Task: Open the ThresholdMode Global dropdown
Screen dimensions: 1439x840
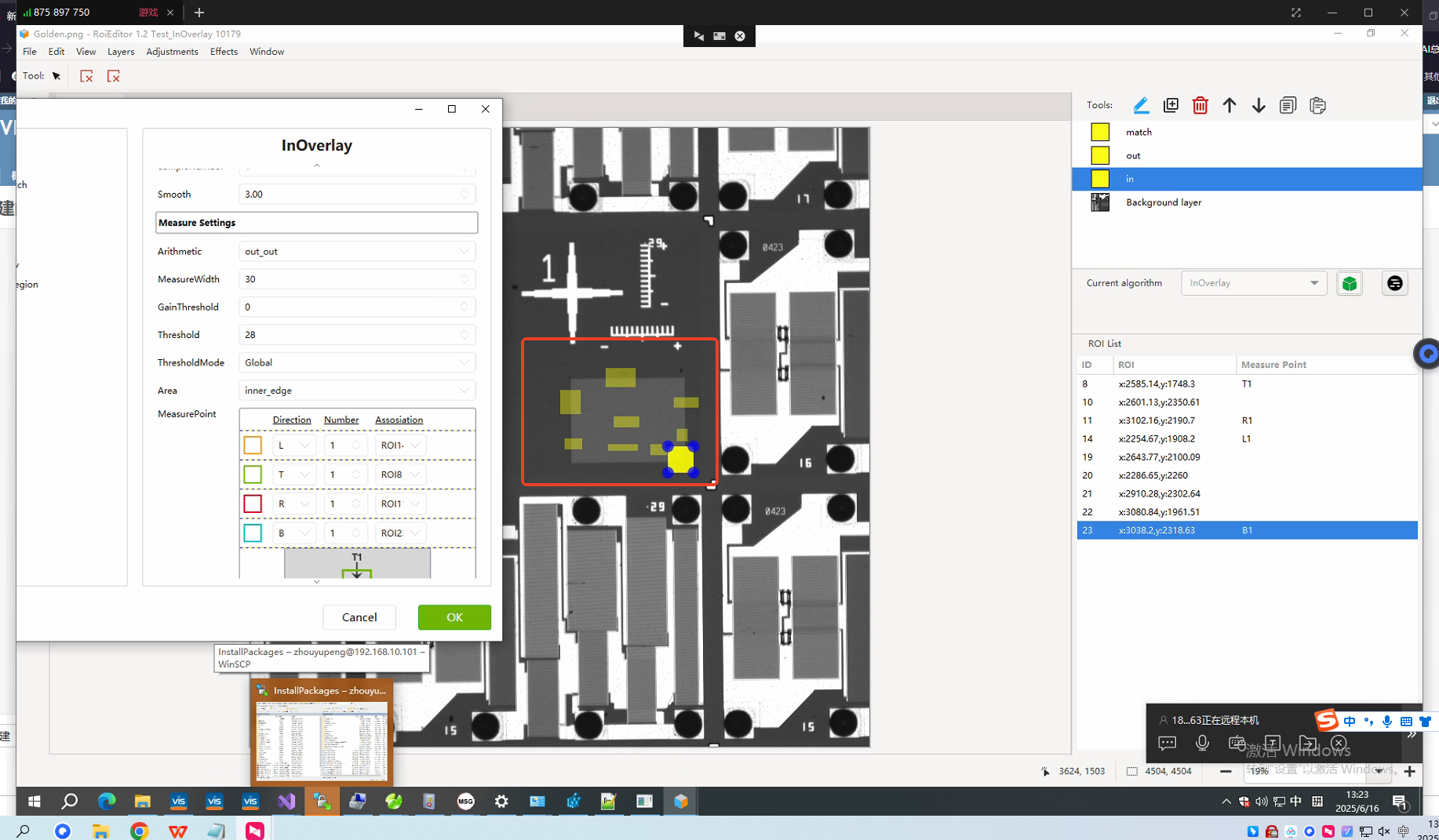Action: tap(357, 363)
